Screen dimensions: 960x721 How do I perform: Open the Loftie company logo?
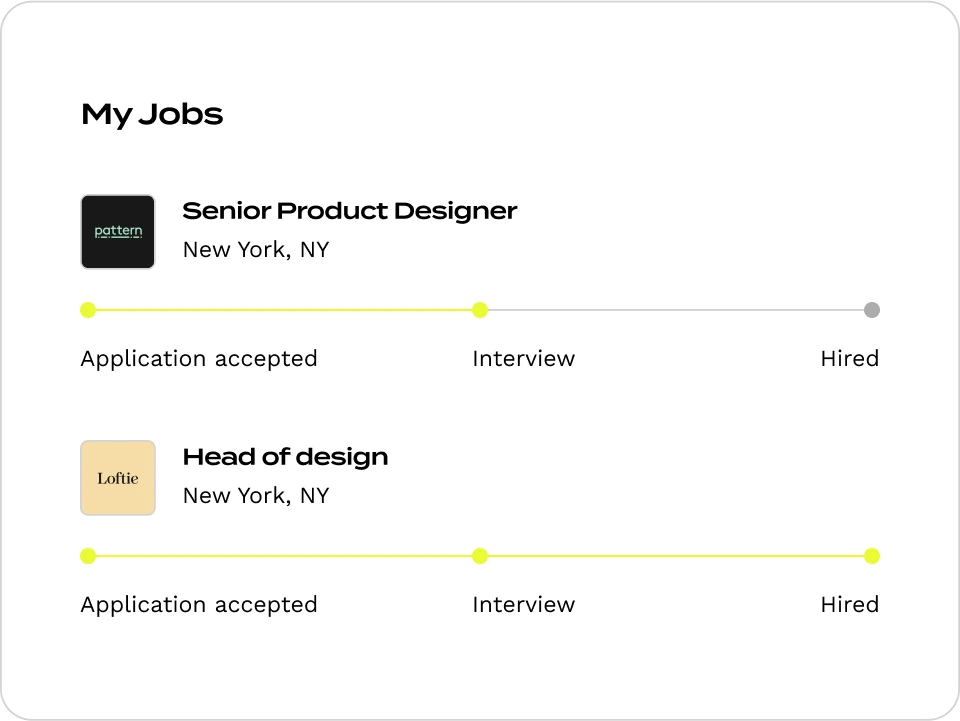118,478
